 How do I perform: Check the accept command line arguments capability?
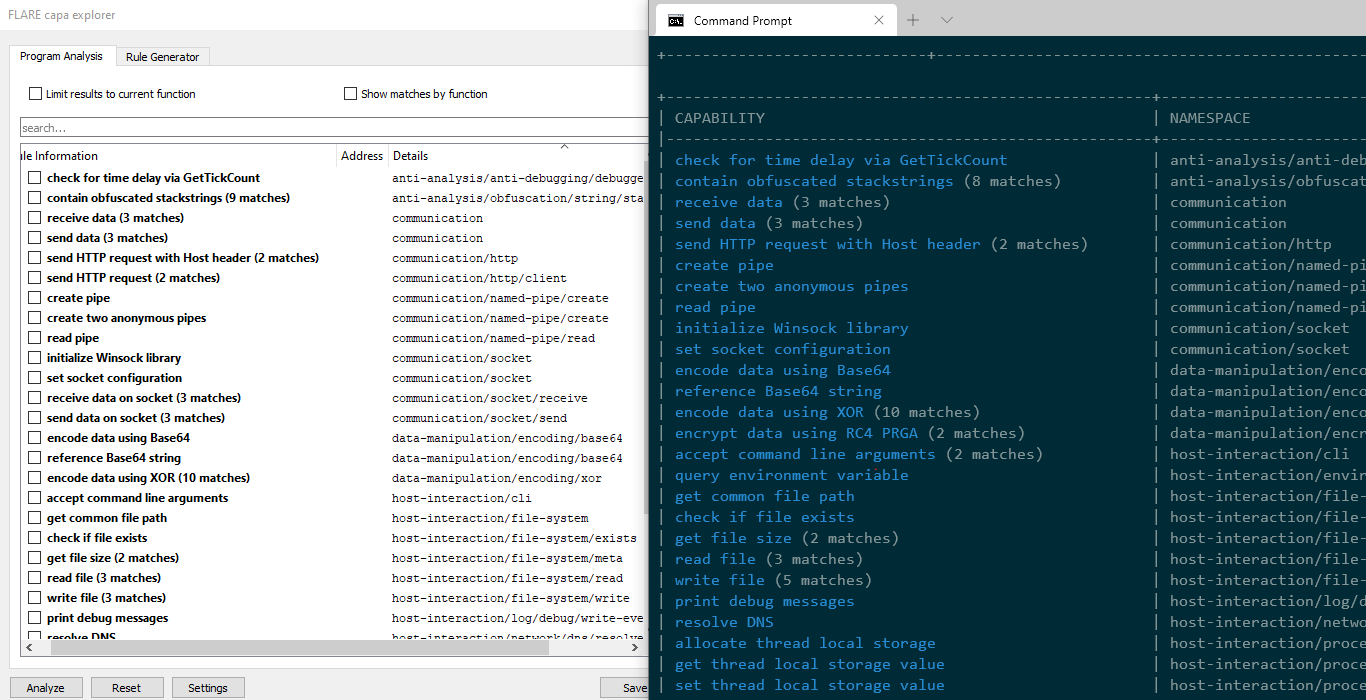(34, 497)
